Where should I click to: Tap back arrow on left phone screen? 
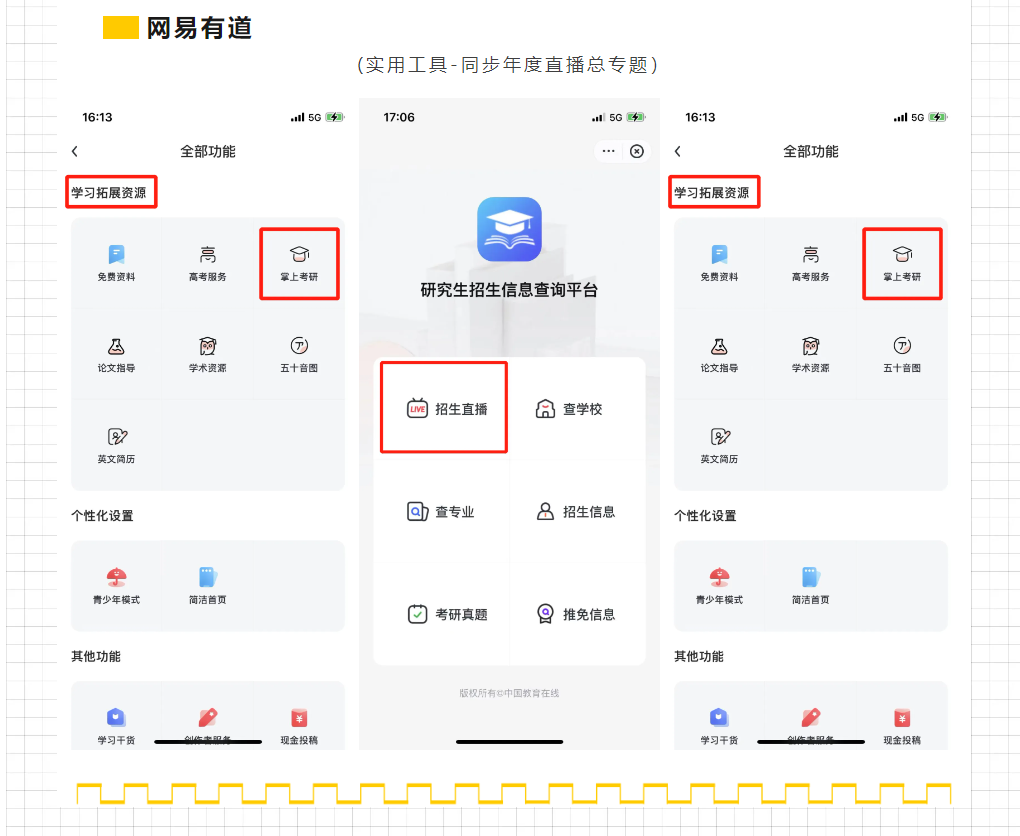click(x=75, y=152)
